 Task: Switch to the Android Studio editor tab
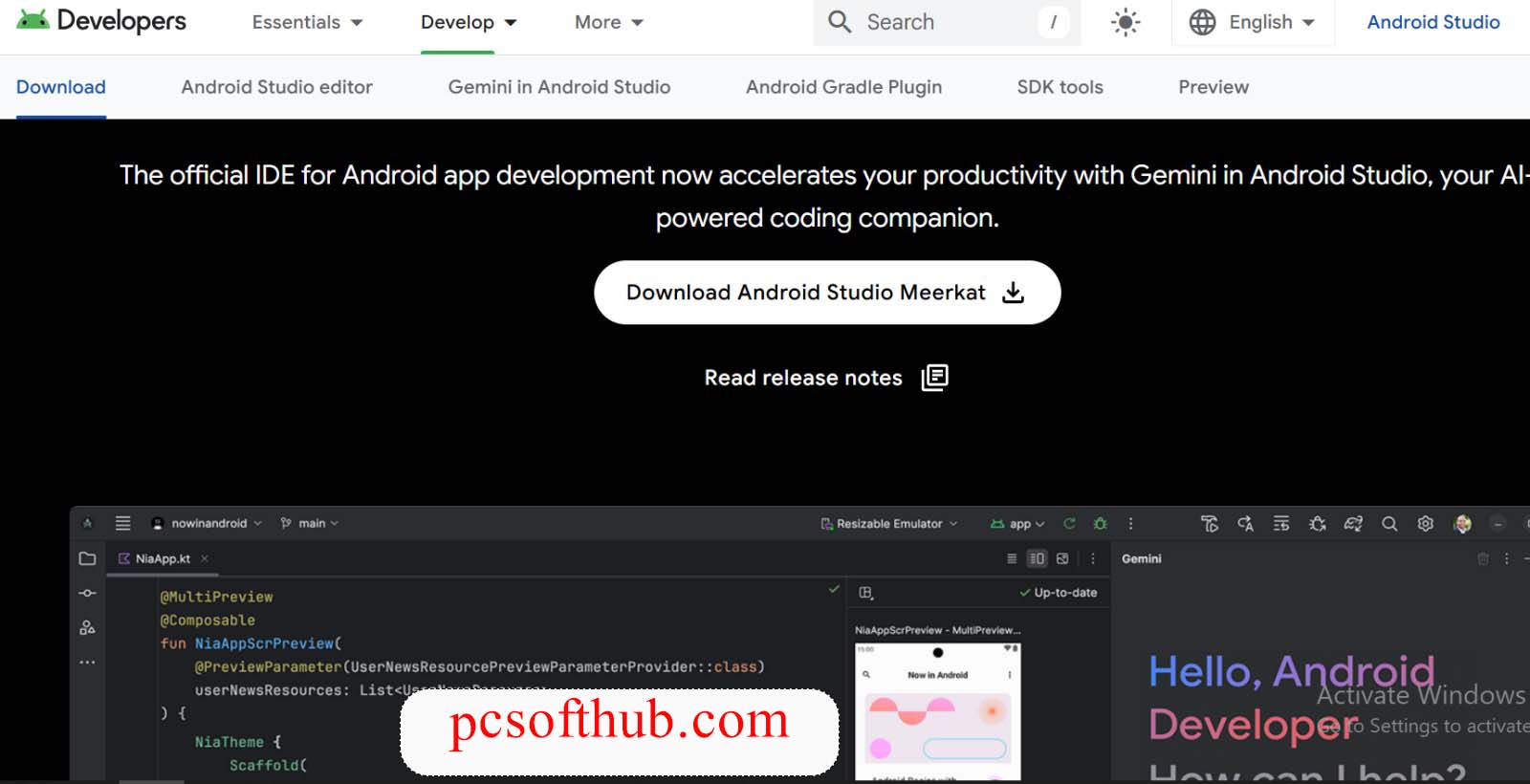tap(276, 87)
